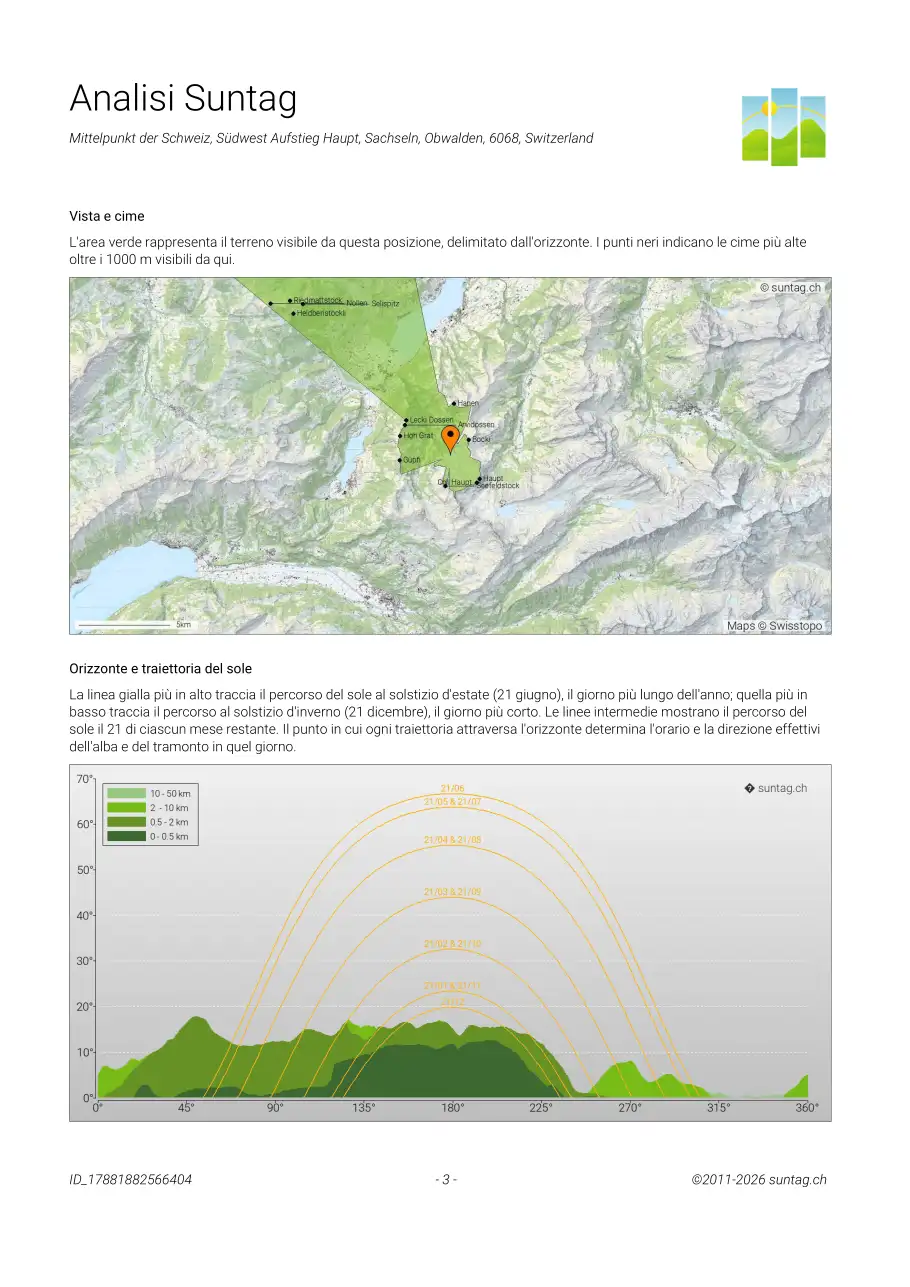Click the 45° azimuth axis label
Screen dimensions: 910x1287
186,1108
